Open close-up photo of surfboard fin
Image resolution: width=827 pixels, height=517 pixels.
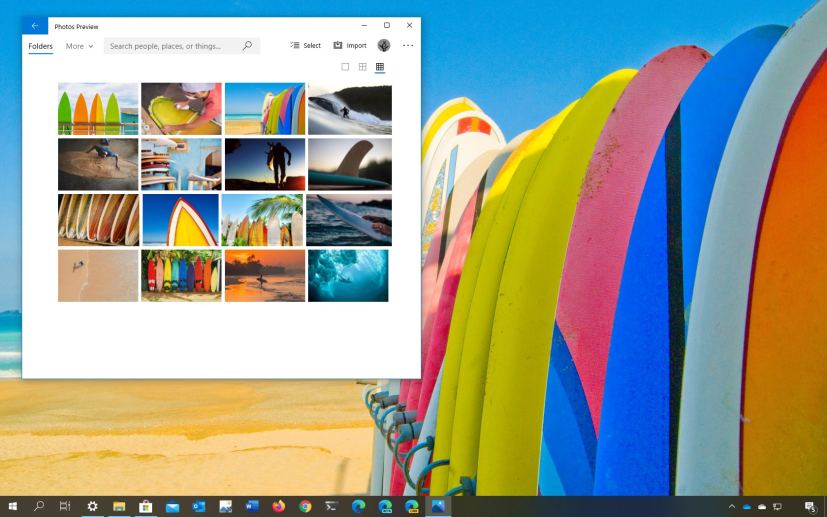pos(350,164)
